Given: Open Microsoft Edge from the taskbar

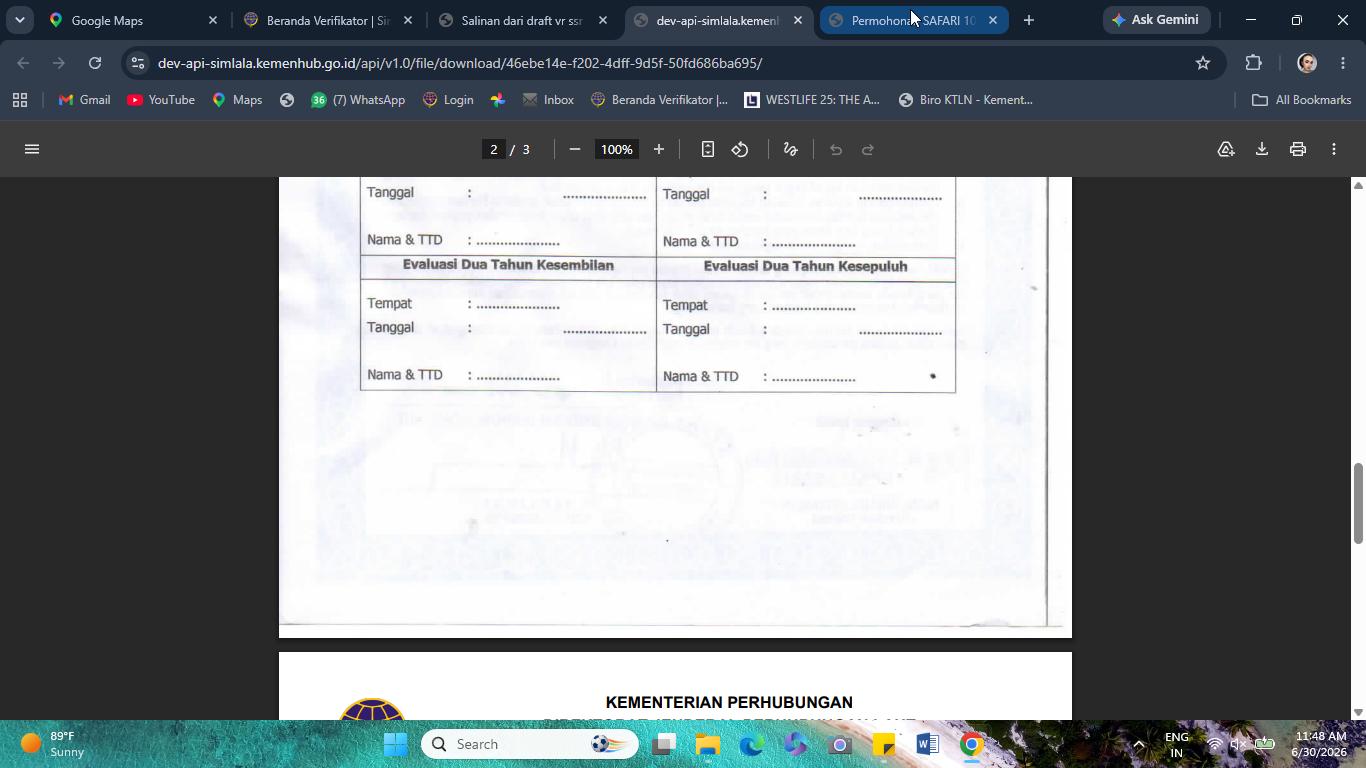Looking at the screenshot, I should tap(752, 744).
